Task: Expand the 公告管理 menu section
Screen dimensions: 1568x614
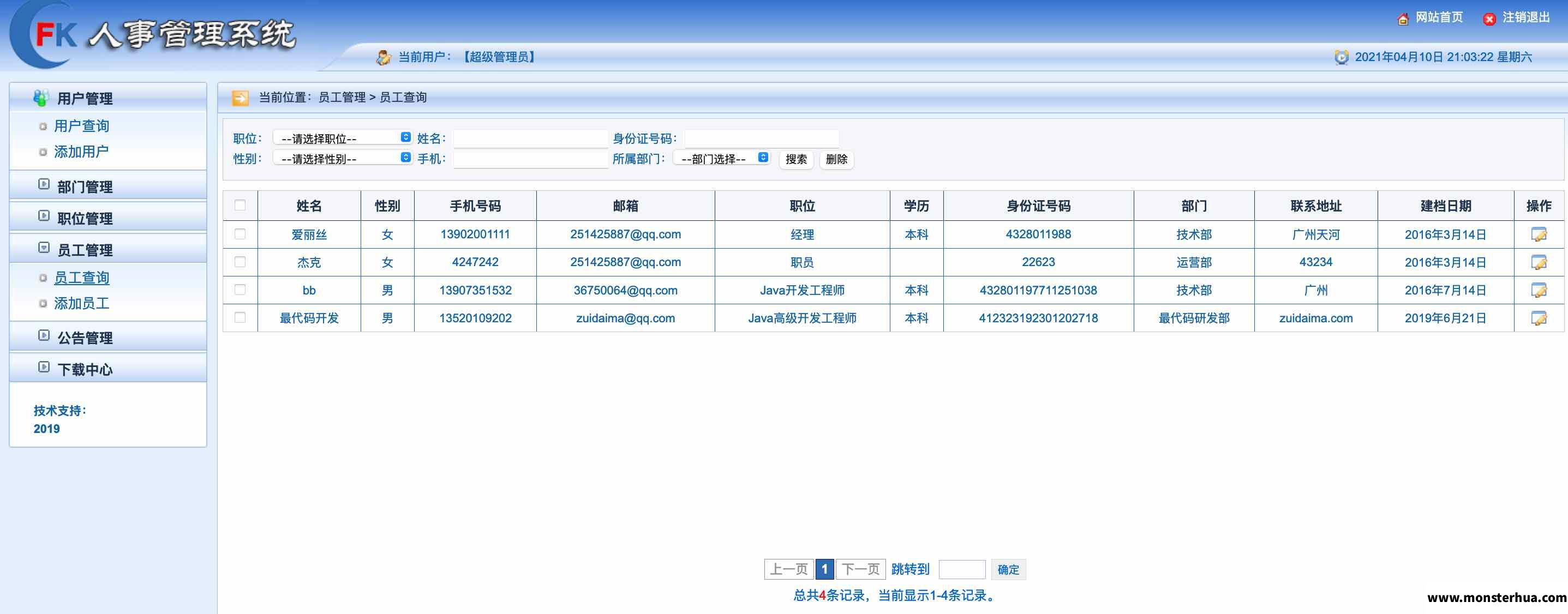Action: [107, 337]
